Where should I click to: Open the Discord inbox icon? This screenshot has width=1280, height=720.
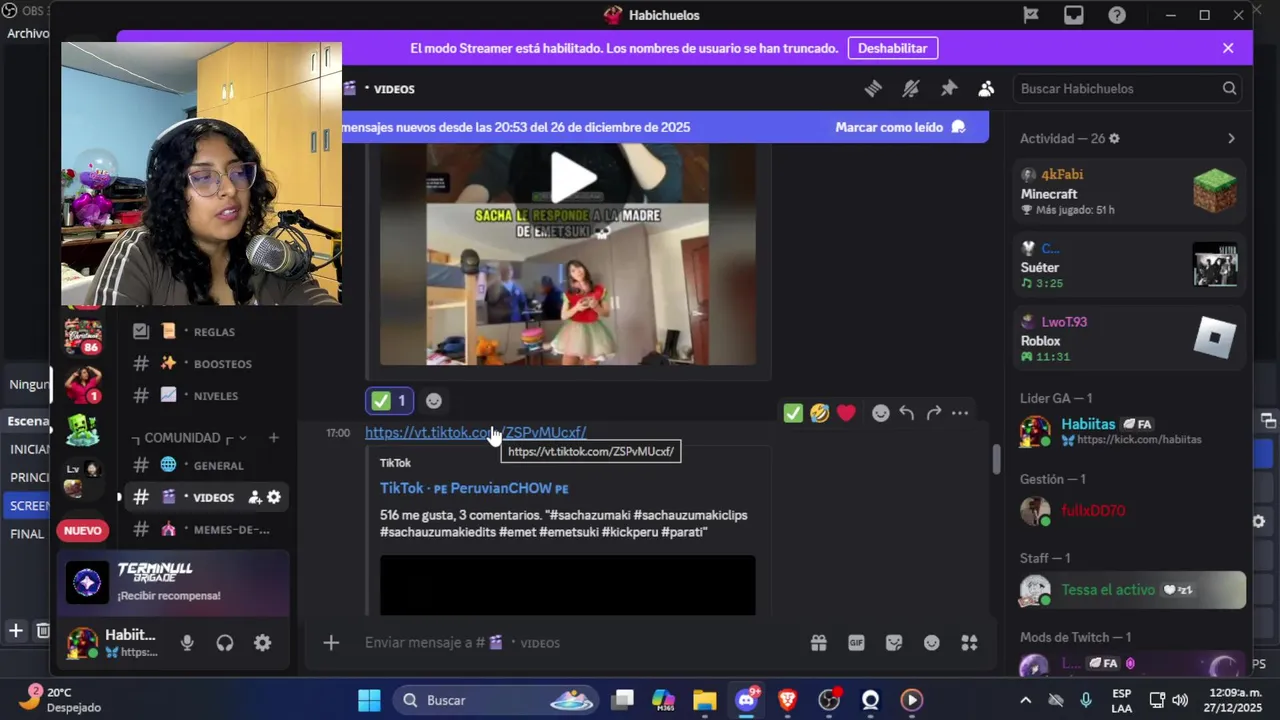1074,15
